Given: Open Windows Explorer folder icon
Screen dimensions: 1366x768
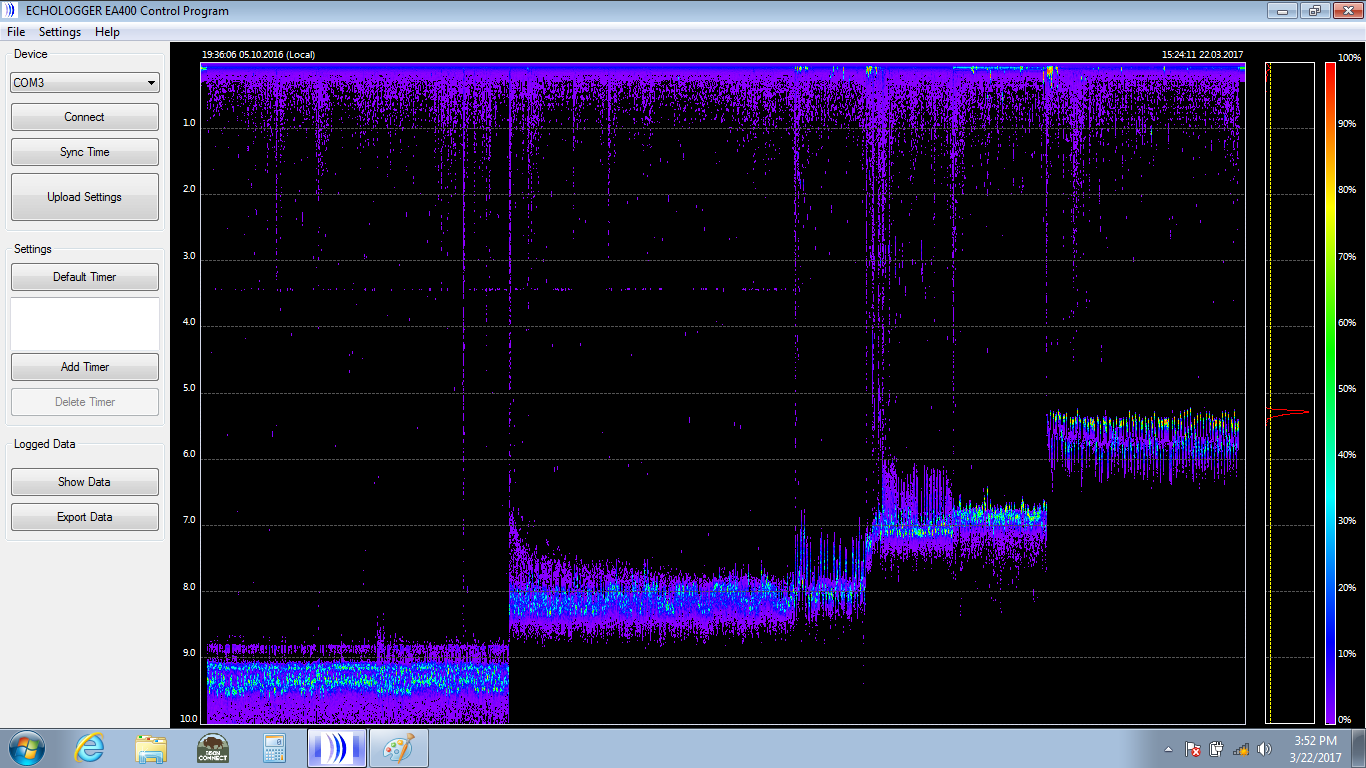Looking at the screenshot, I should 151,748.
